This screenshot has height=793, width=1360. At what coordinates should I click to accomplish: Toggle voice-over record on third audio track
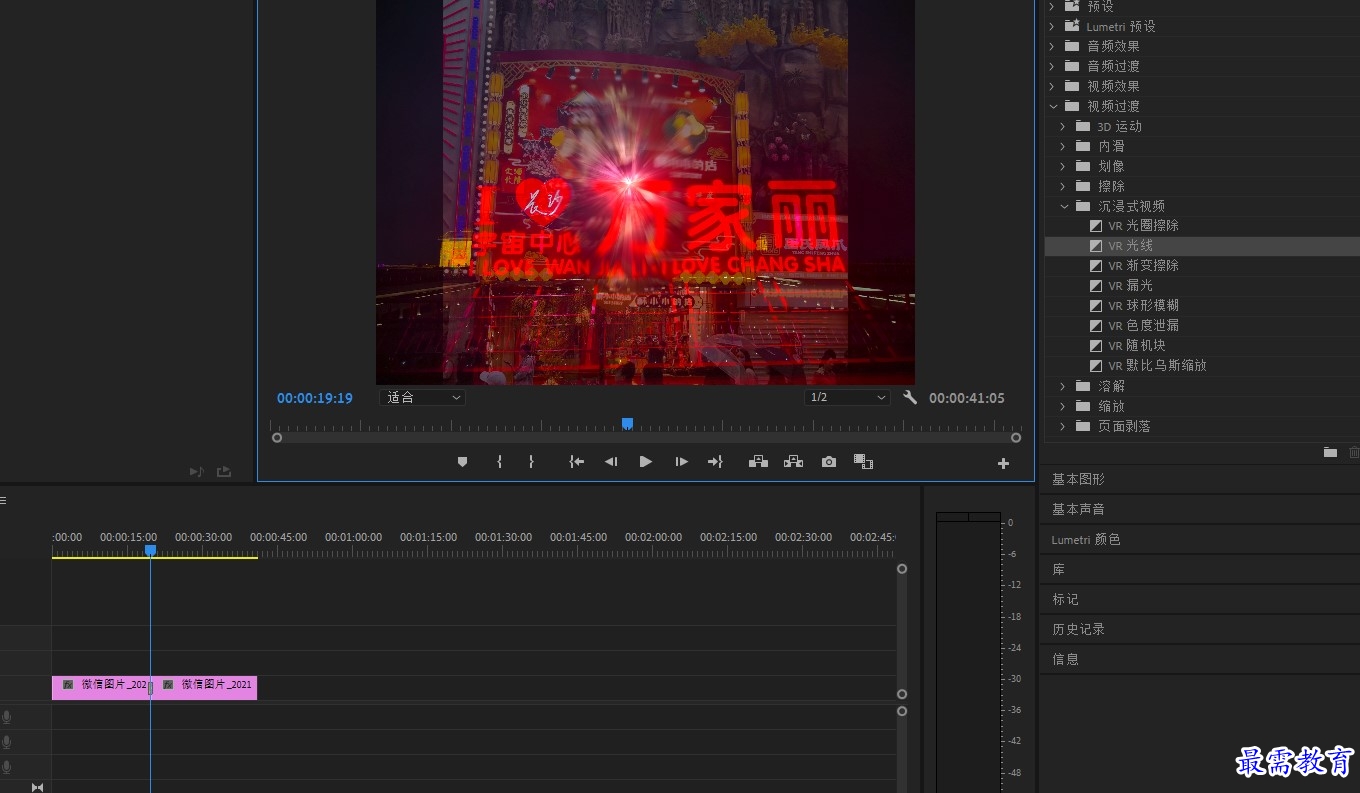(x=6, y=767)
